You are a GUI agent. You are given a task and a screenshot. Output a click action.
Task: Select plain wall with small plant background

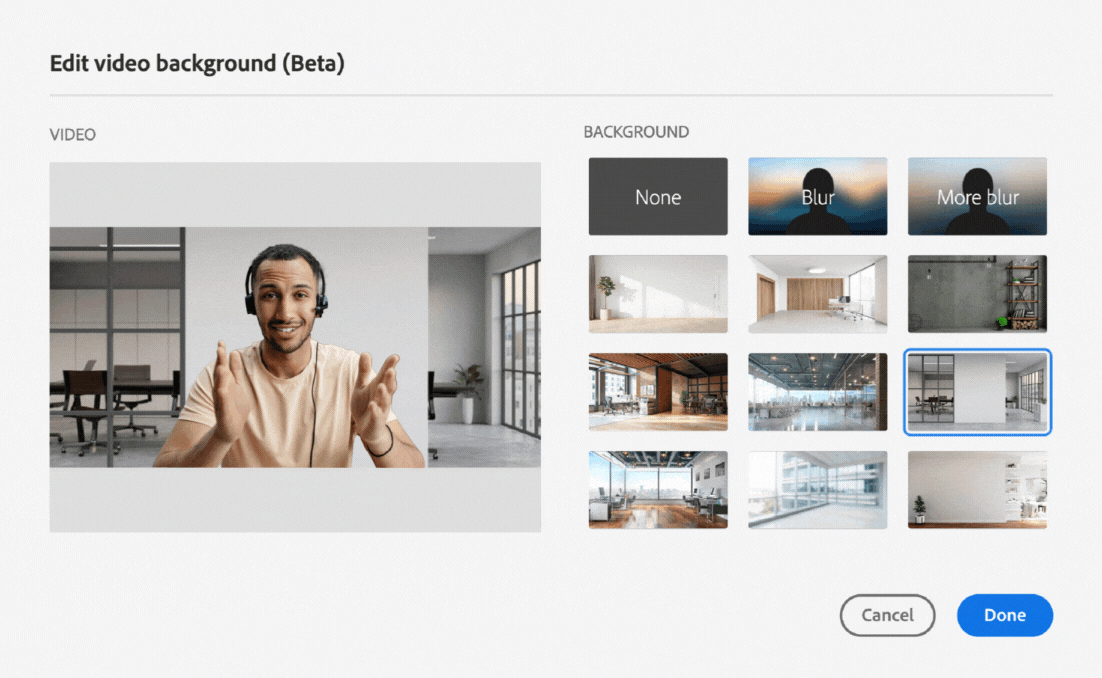977,490
